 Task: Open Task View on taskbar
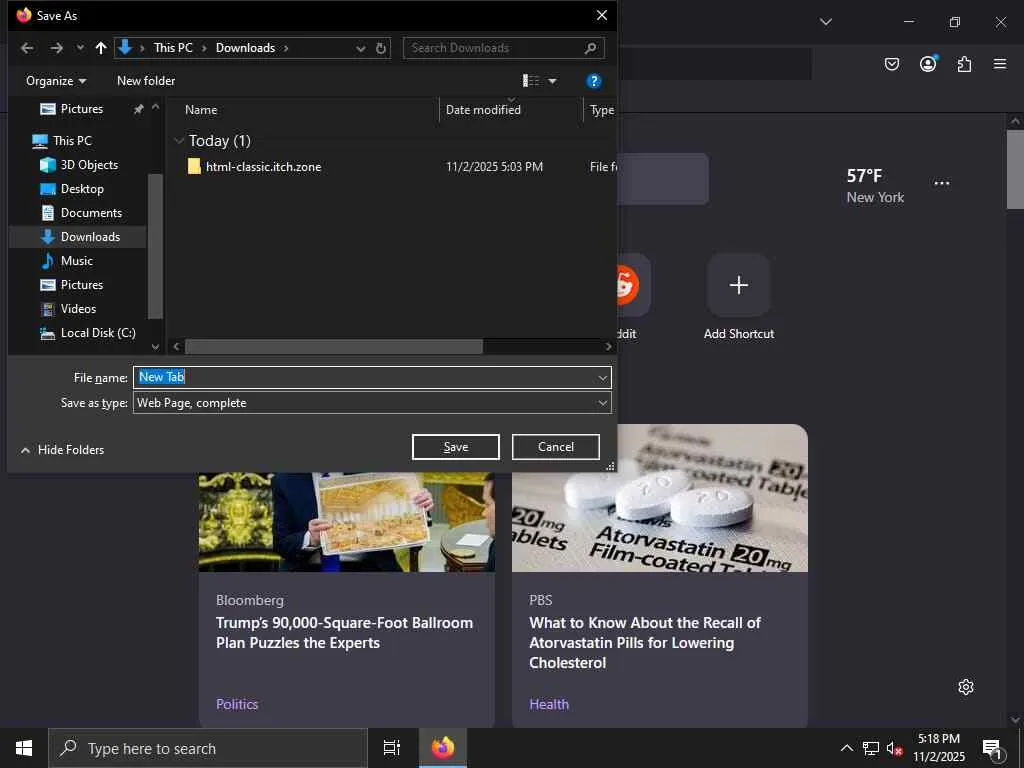tap(392, 748)
